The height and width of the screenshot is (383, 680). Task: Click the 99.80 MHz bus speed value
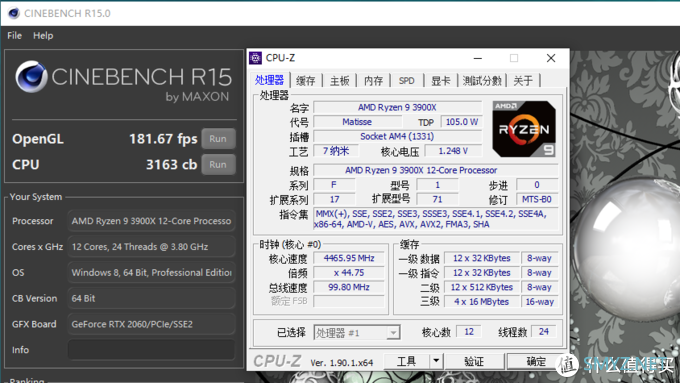[x=349, y=287]
